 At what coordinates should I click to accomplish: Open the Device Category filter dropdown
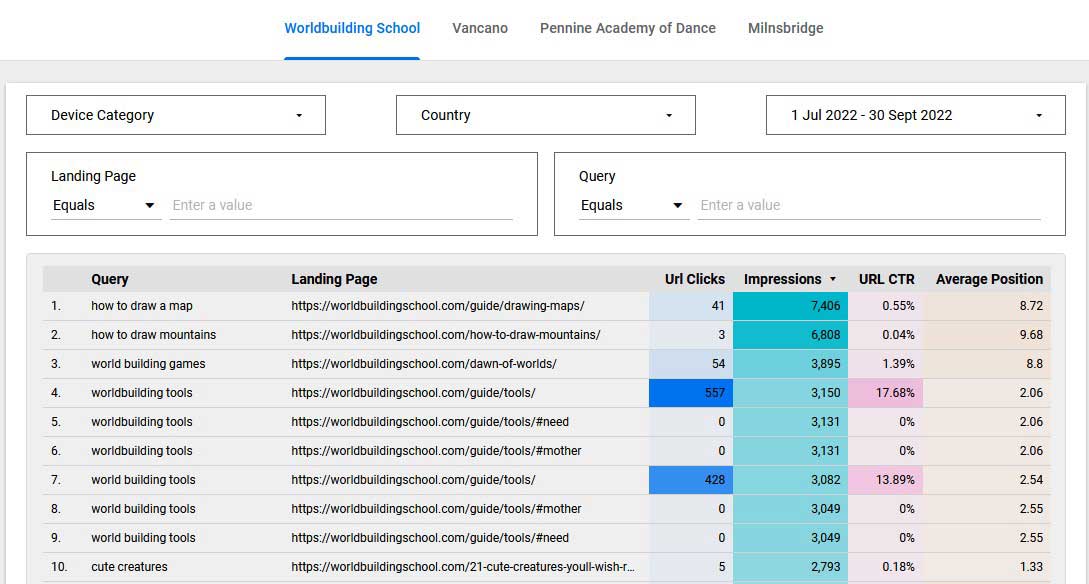point(176,115)
